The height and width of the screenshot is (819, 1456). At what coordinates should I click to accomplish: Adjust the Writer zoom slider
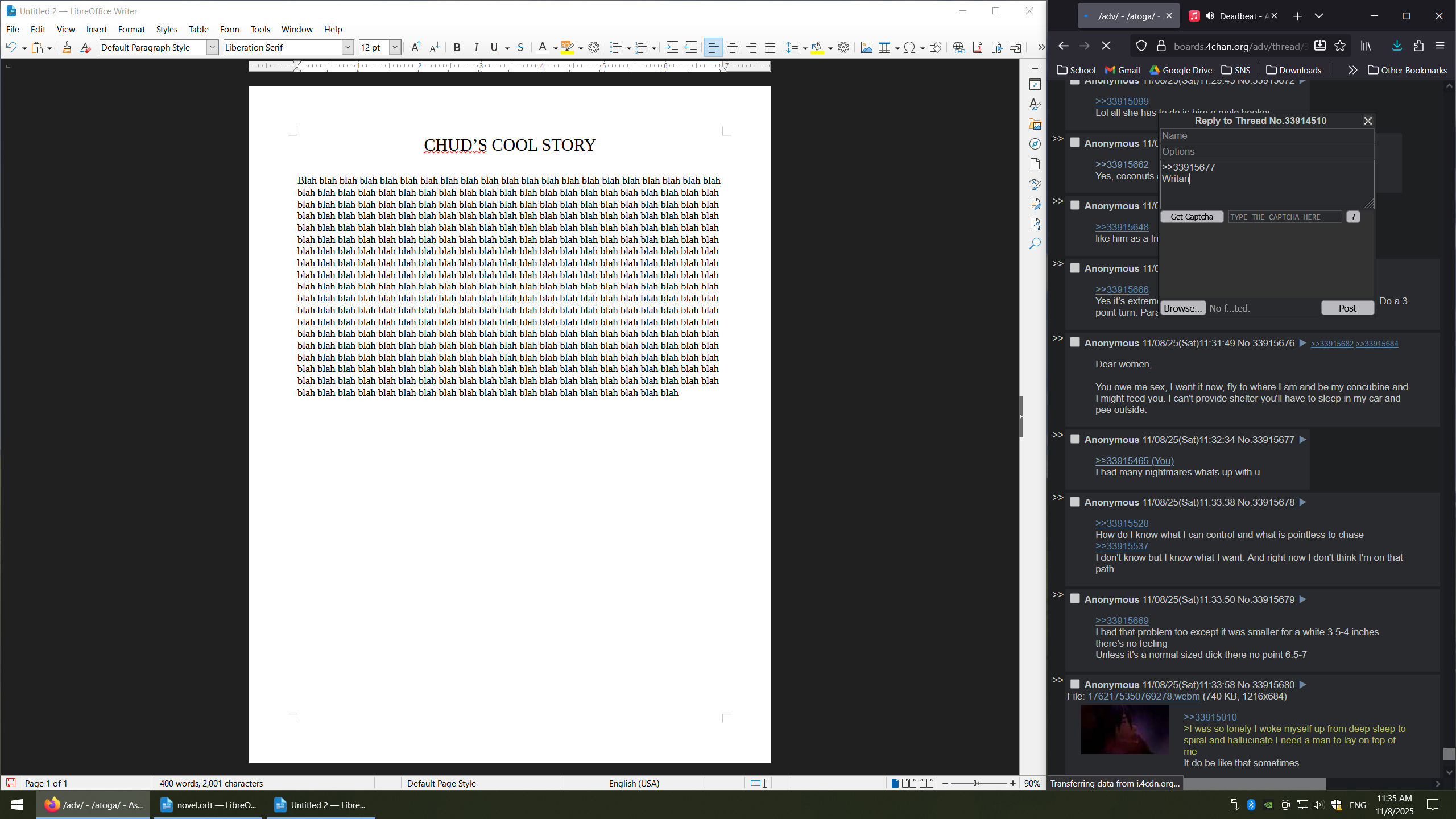976,783
